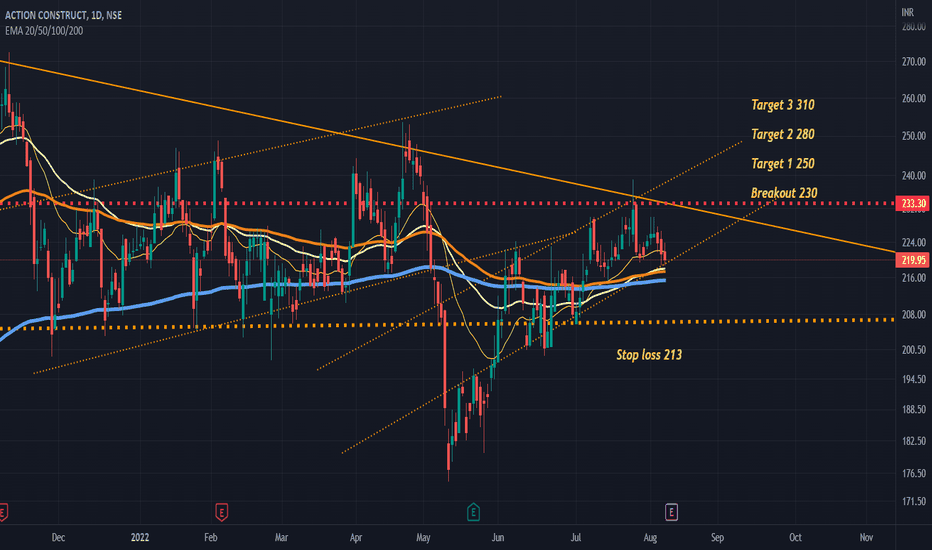Image resolution: width=932 pixels, height=550 pixels.
Task: Click the 270.00 price scale value
Action: (x=914, y=62)
